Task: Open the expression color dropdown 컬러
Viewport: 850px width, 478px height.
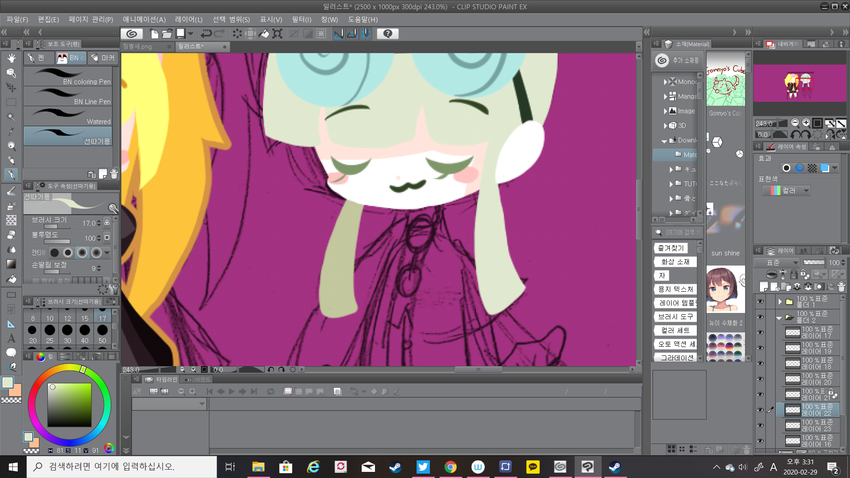Action: 786,190
